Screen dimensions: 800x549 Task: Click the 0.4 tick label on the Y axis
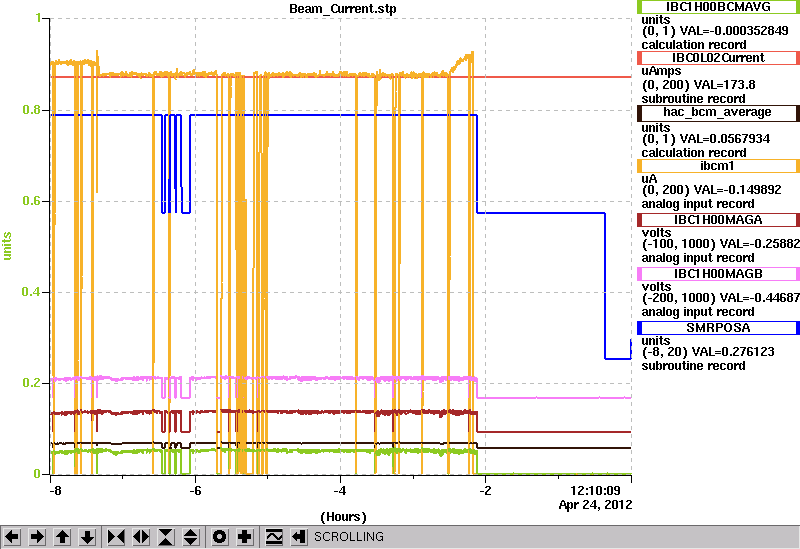click(32, 292)
